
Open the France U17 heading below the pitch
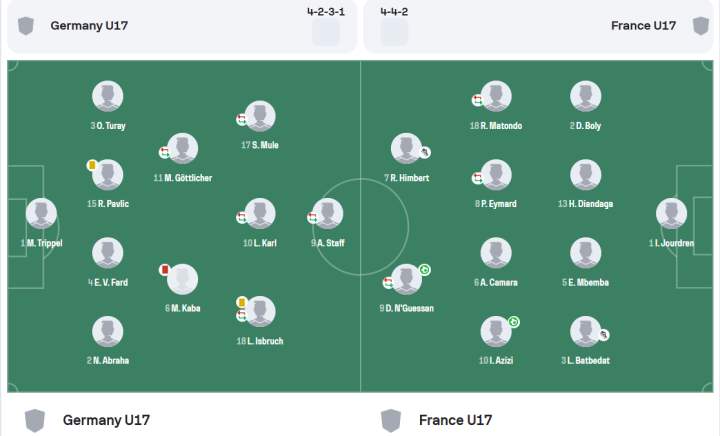pos(455,420)
